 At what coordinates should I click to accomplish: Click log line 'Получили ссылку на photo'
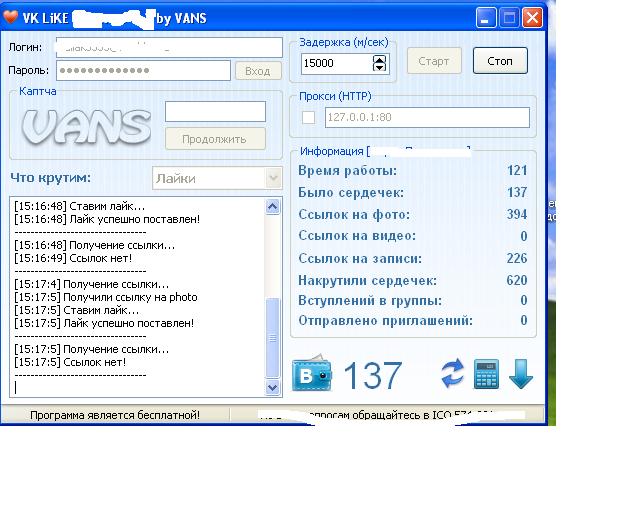click(130, 297)
